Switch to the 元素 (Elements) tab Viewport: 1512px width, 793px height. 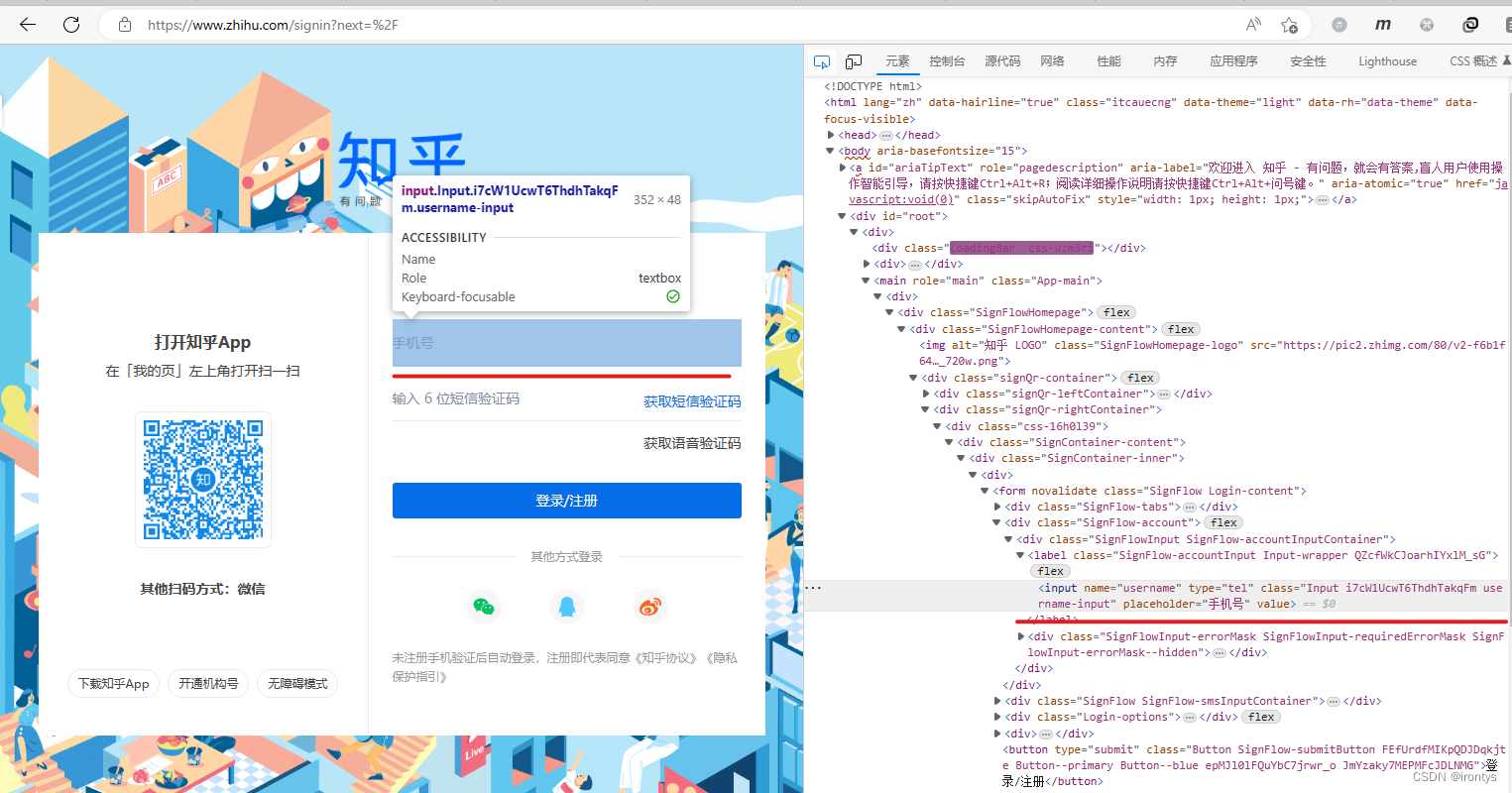pos(897,61)
